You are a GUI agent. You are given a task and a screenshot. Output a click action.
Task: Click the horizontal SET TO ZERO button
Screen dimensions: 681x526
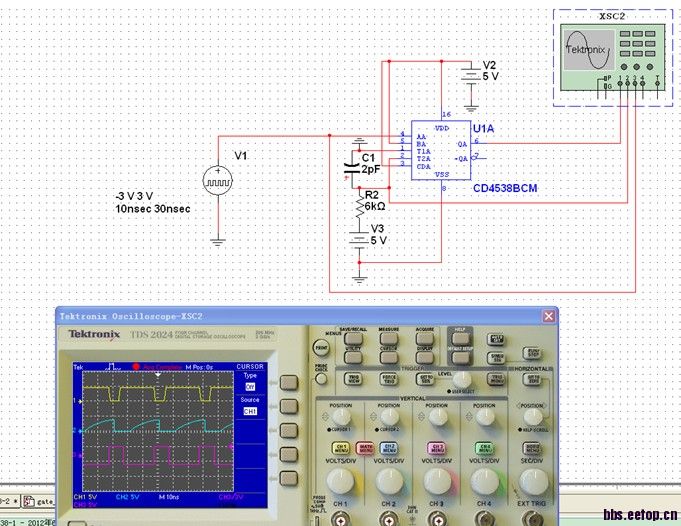(532, 379)
